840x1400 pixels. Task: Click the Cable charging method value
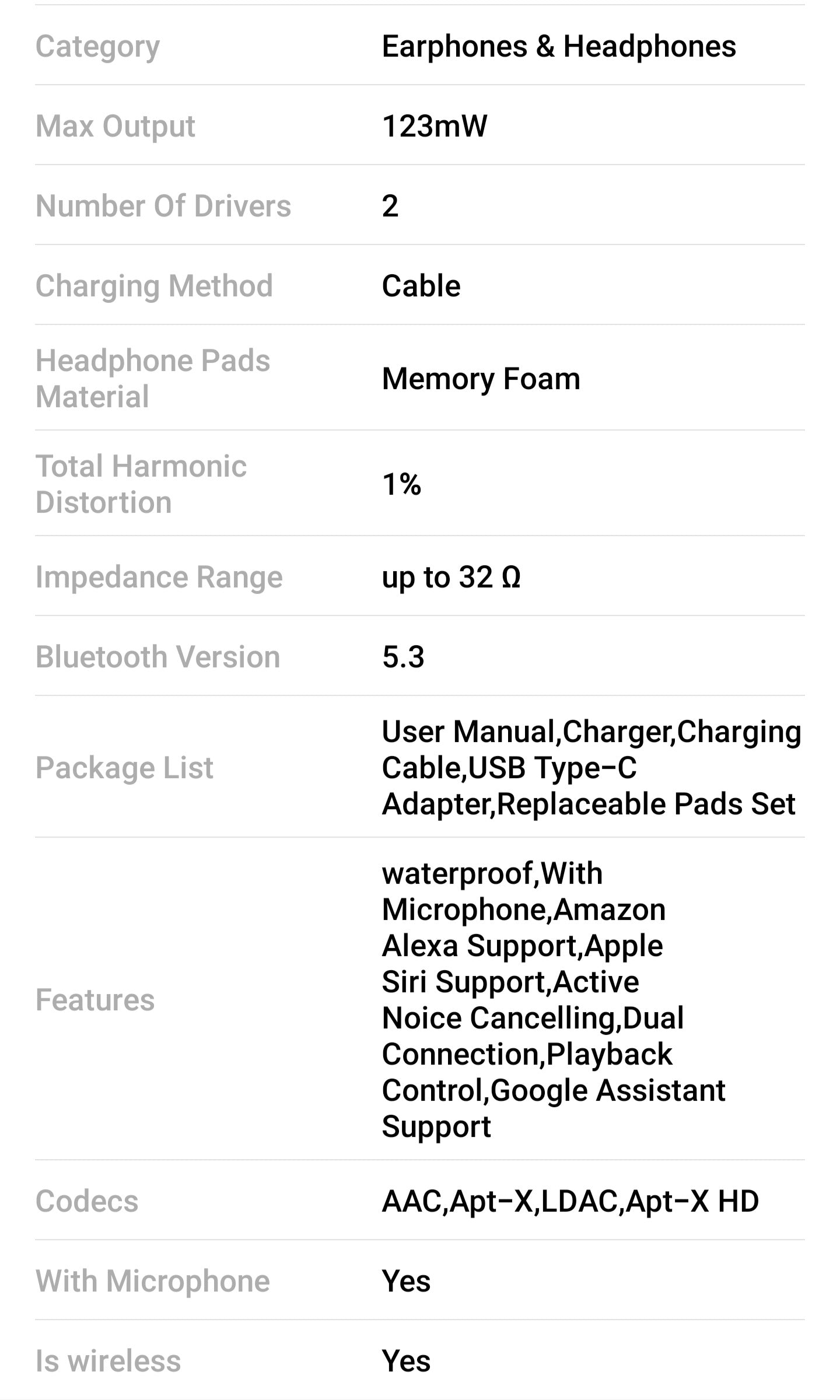pyautogui.click(x=421, y=286)
